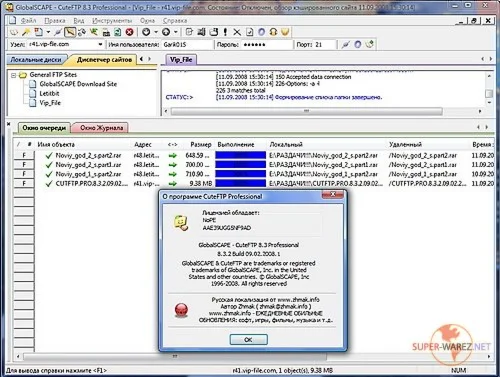The height and width of the screenshot is (377, 500).
Task: Open the Окна menu
Action: click(147, 21)
